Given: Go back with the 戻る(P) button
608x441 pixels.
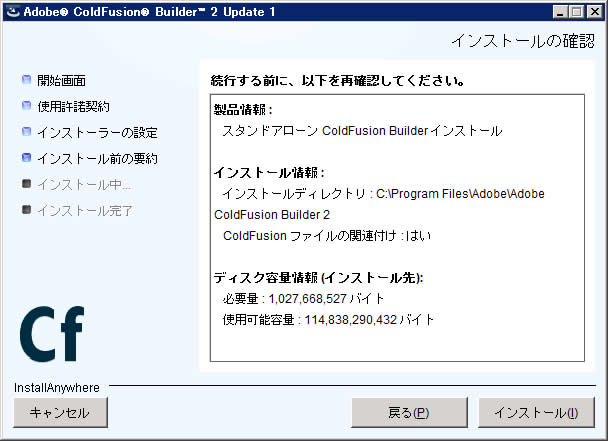Looking at the screenshot, I should click(409, 412).
